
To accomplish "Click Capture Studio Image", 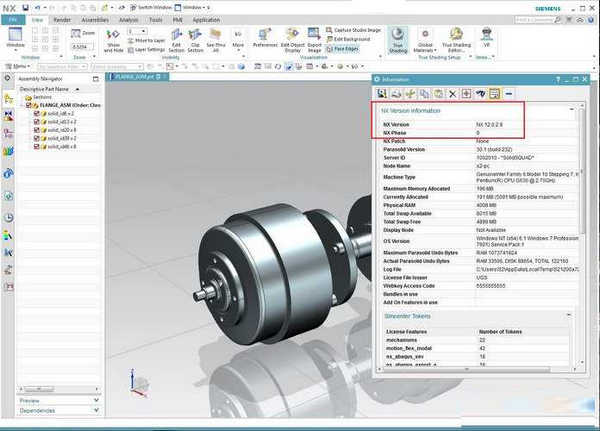I will coord(354,30).
